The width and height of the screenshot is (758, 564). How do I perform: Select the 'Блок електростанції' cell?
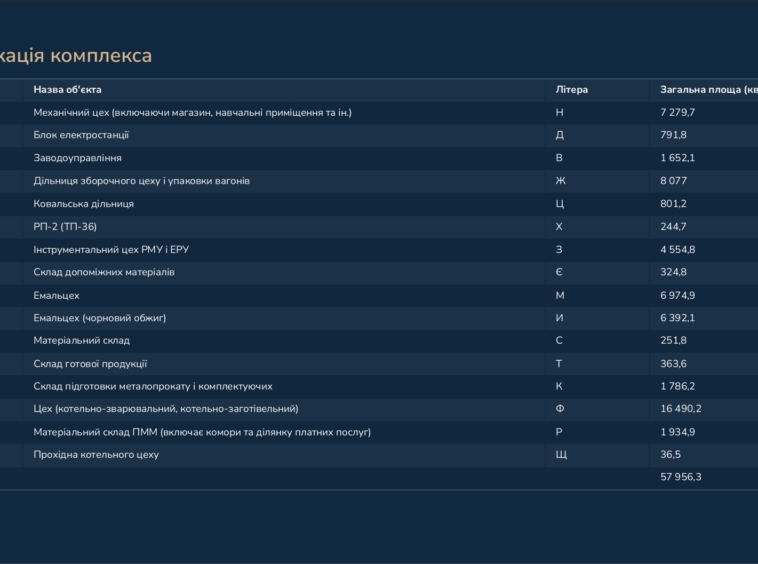(81, 135)
